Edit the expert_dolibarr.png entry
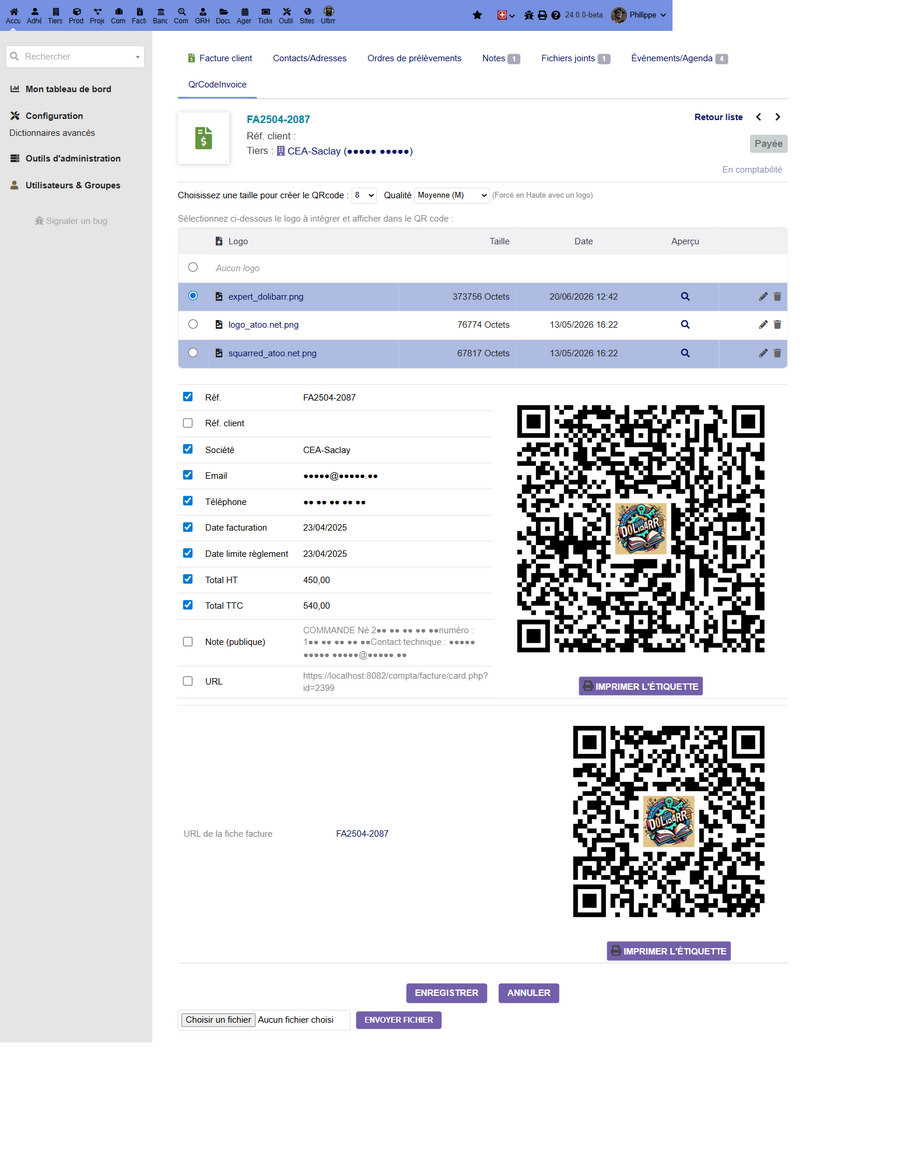Screen dimensions: 900x1158 [x=763, y=296]
